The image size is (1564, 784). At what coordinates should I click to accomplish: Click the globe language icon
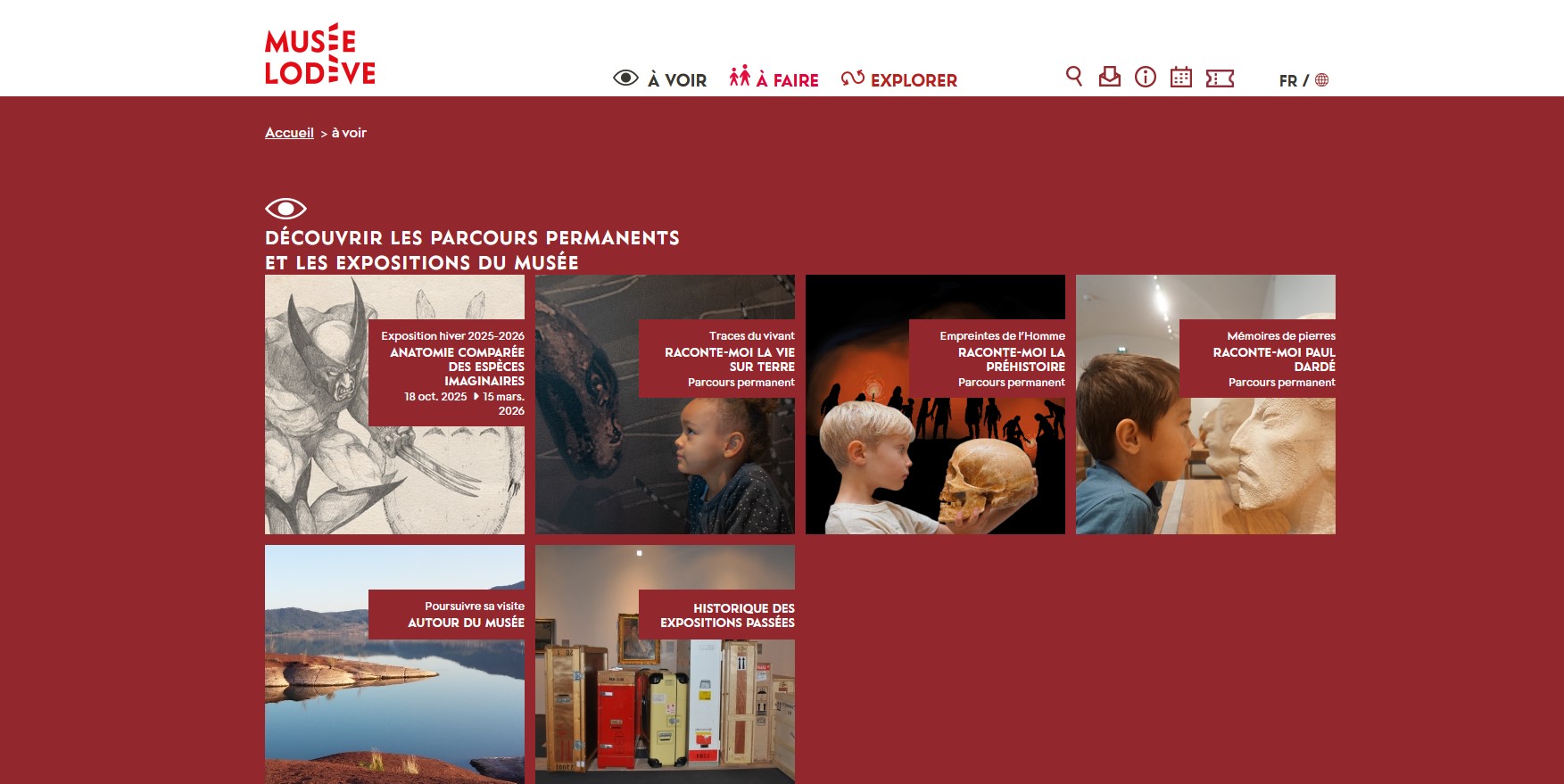click(x=1322, y=80)
